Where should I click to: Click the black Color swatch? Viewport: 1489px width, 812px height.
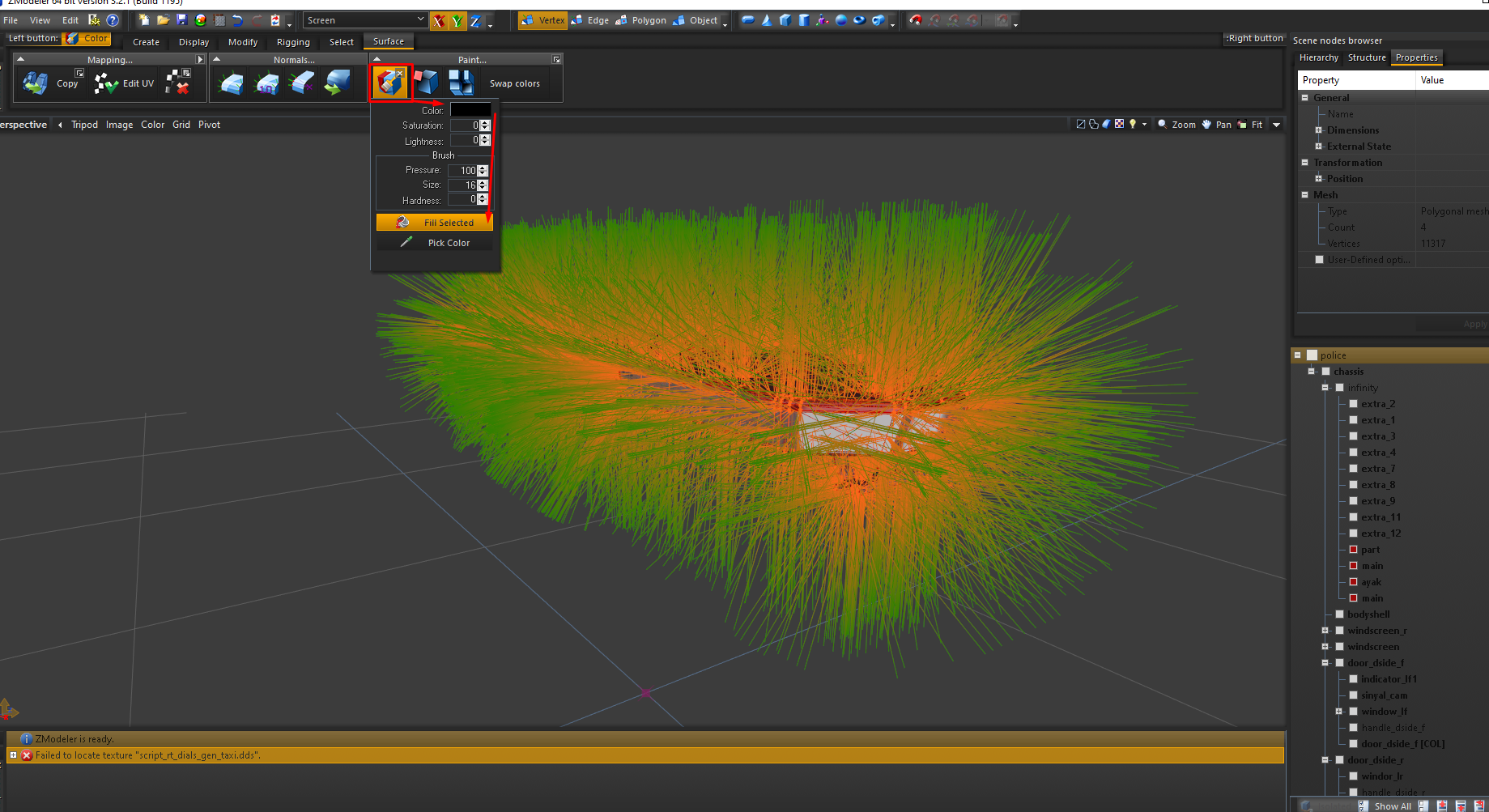coord(470,110)
